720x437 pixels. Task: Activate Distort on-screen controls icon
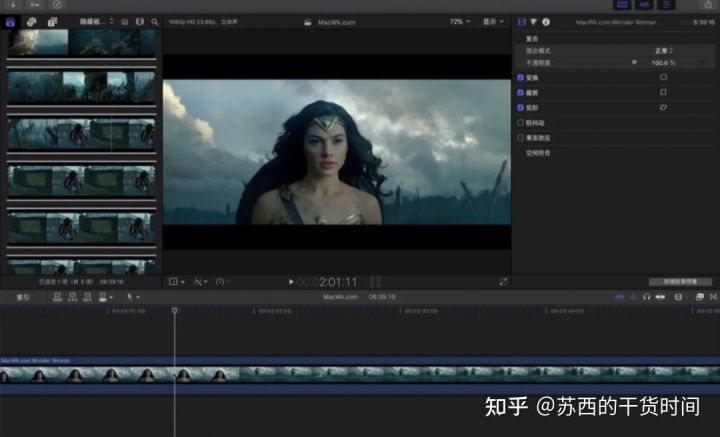(x=664, y=107)
